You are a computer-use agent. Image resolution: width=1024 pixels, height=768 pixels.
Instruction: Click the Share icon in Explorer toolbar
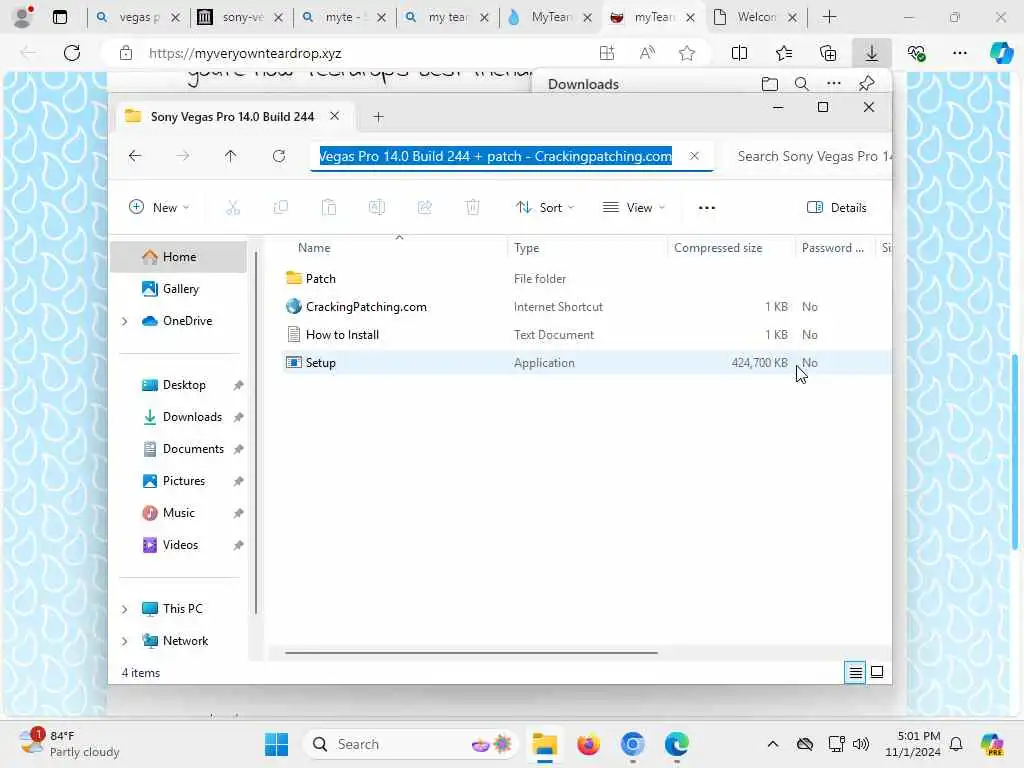click(424, 208)
